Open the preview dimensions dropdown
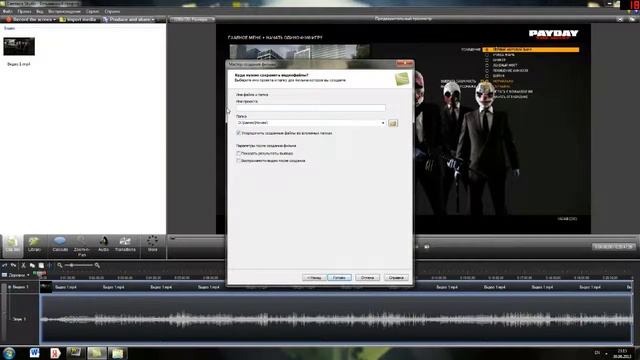This screenshot has height=360, width=640. point(192,19)
